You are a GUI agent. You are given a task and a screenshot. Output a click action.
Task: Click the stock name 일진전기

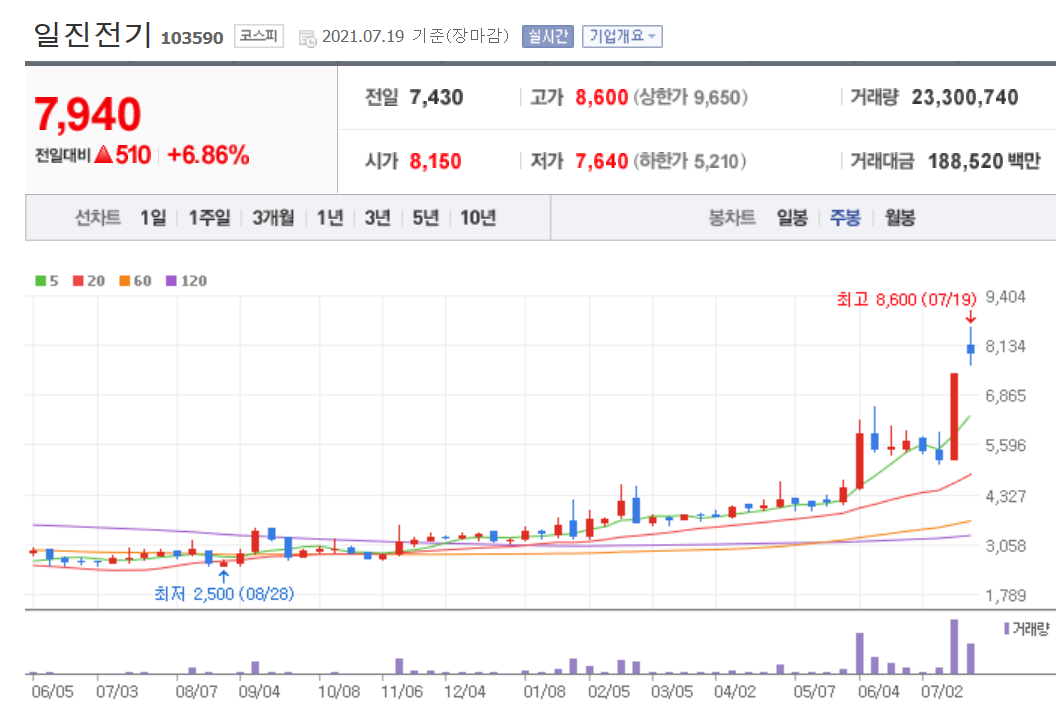(92, 34)
